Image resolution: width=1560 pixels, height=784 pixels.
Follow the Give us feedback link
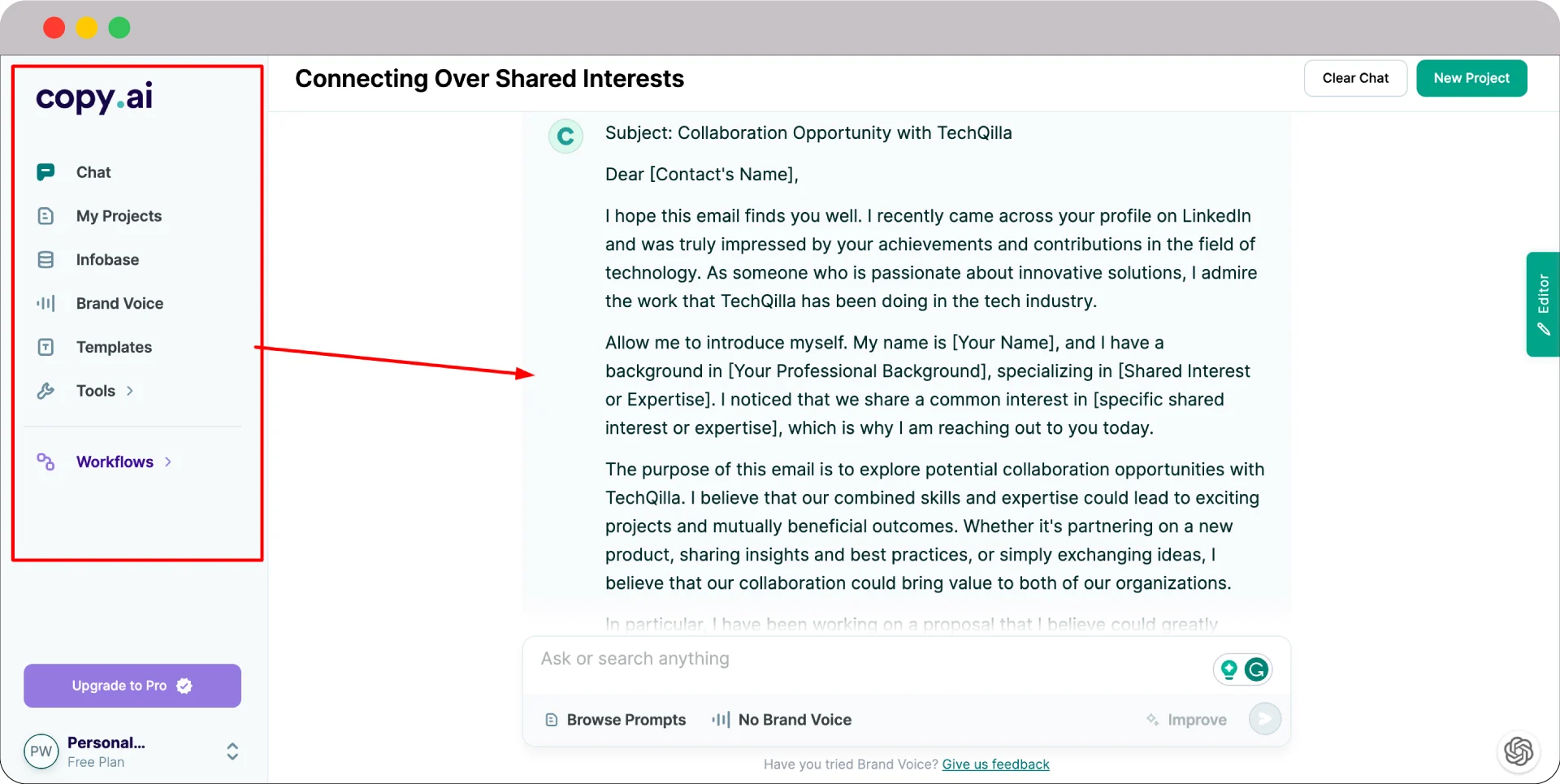point(995,765)
